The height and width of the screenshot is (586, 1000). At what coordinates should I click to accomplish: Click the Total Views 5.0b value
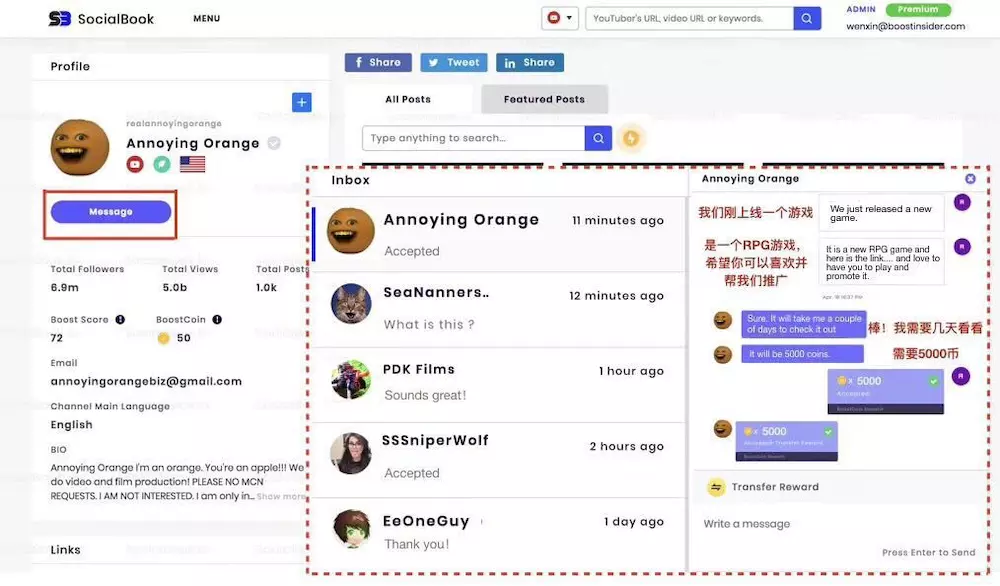175,288
